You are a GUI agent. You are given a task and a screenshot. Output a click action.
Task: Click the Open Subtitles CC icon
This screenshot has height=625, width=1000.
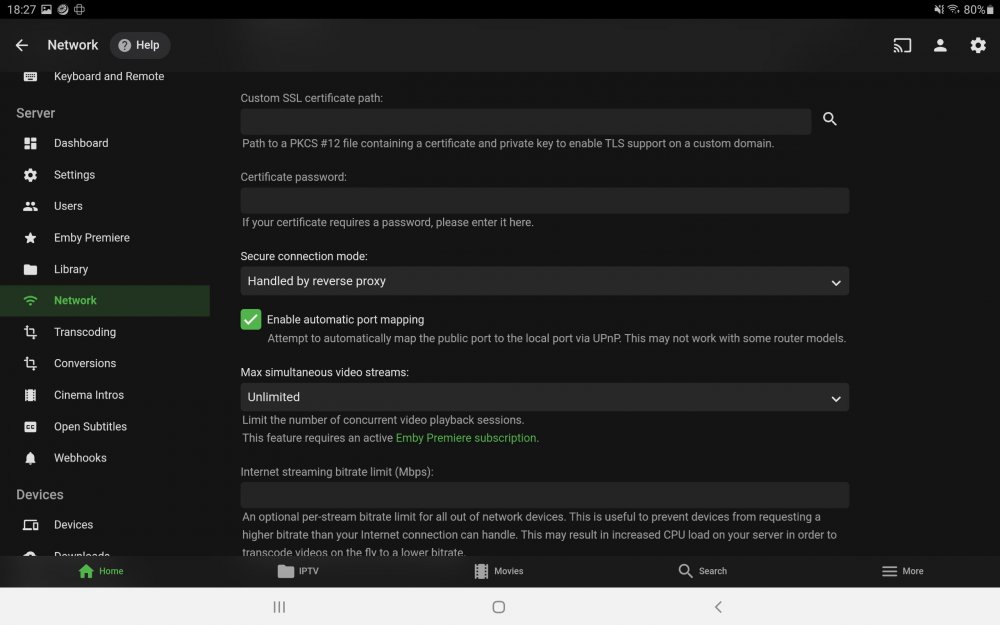(30, 427)
